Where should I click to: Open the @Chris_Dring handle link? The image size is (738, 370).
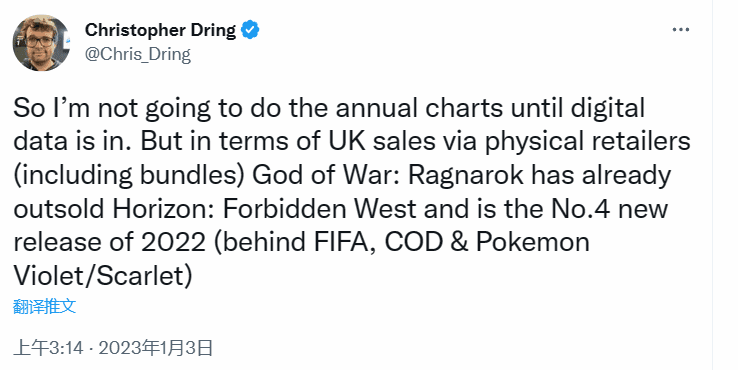pos(137,55)
